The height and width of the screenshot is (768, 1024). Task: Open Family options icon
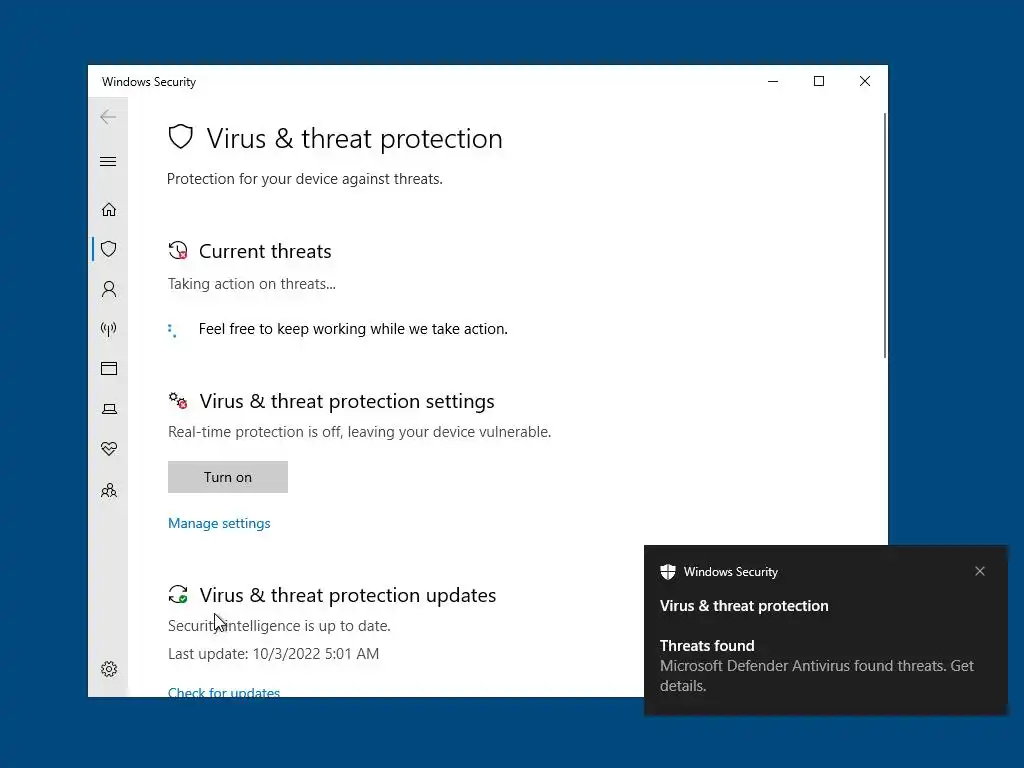(x=109, y=490)
